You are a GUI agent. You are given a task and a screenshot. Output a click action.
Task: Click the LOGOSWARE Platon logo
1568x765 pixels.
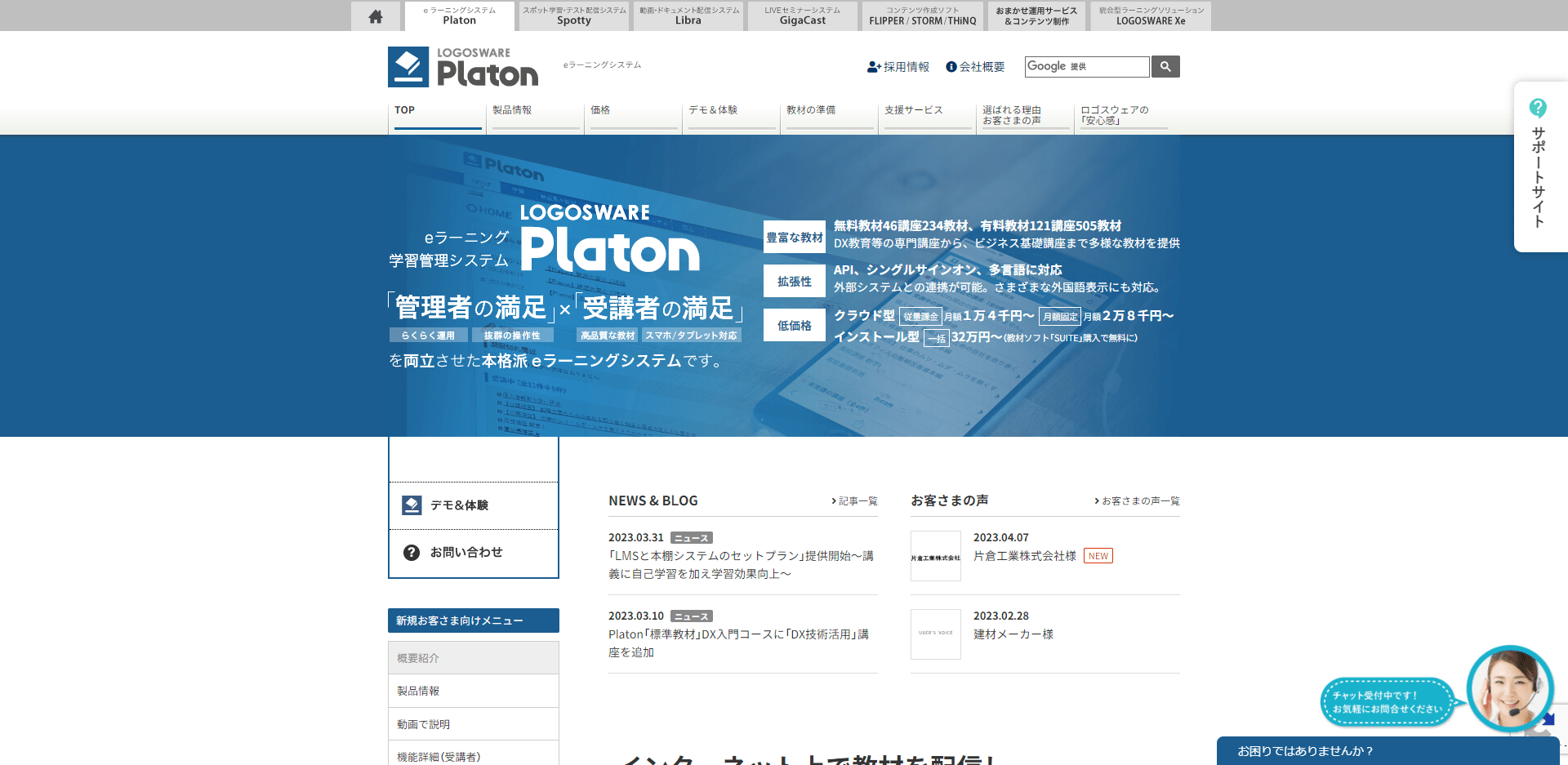tap(463, 67)
